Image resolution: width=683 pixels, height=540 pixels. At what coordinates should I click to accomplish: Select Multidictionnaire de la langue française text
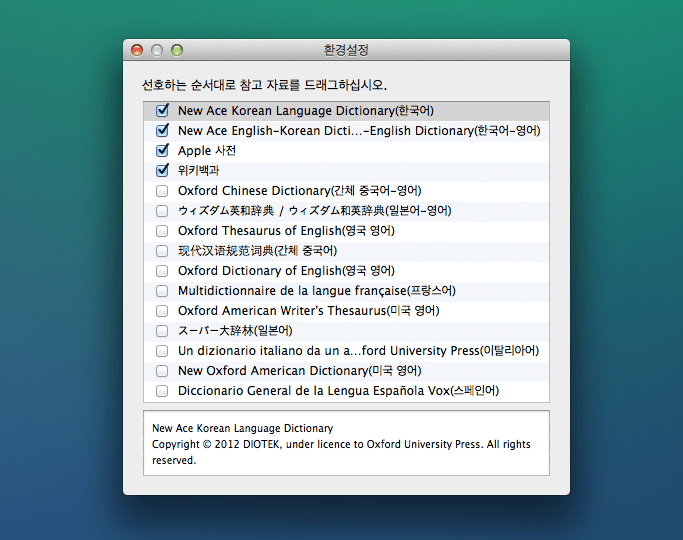pos(317,291)
